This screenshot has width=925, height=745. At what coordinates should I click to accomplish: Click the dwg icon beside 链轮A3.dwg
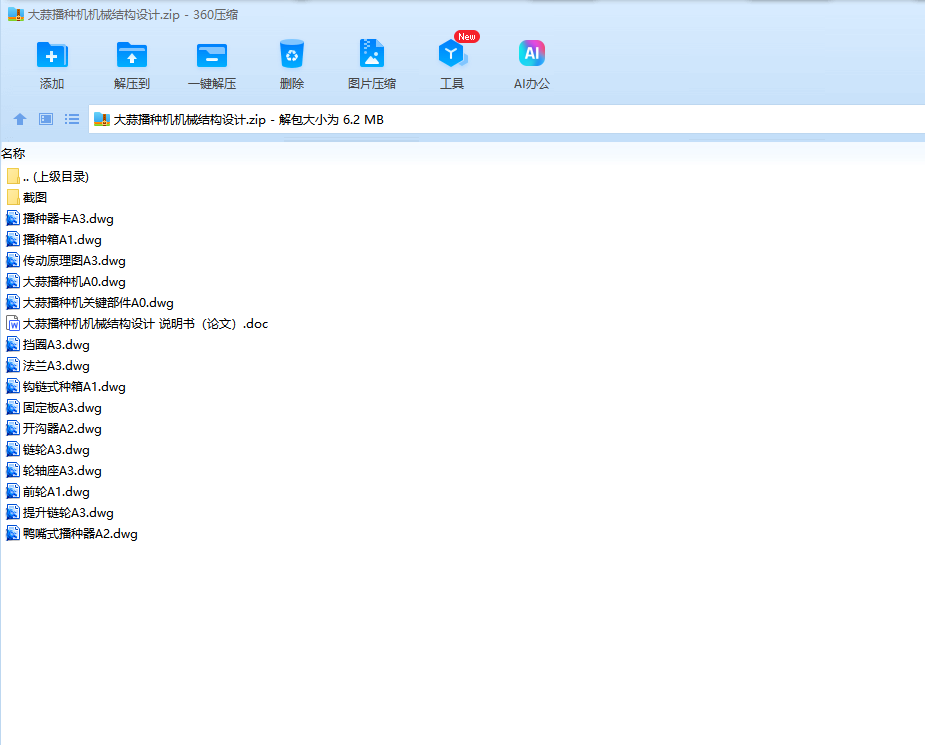pyautogui.click(x=13, y=449)
